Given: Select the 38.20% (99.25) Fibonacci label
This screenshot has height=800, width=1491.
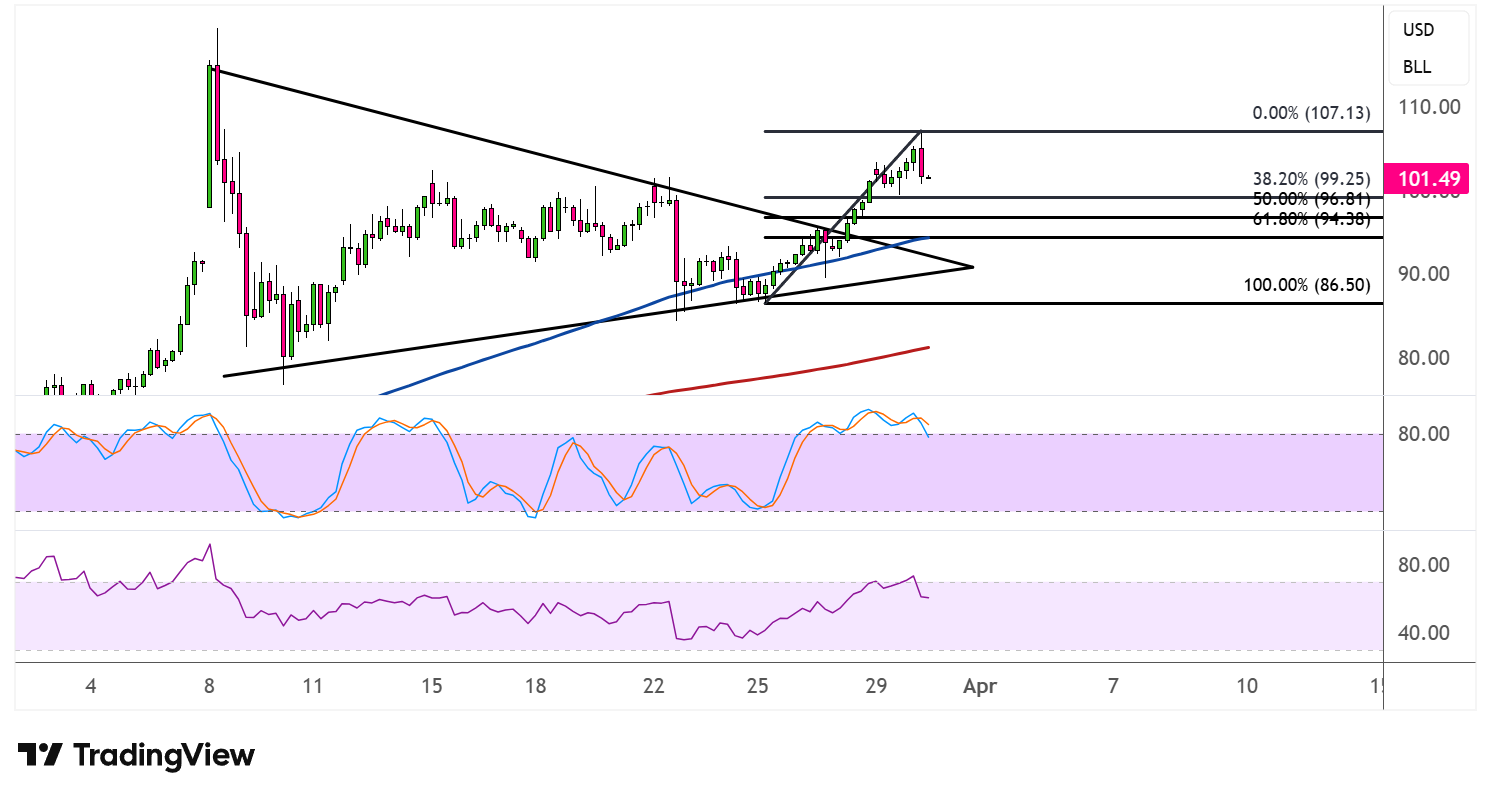Looking at the screenshot, I should [x=1311, y=180].
